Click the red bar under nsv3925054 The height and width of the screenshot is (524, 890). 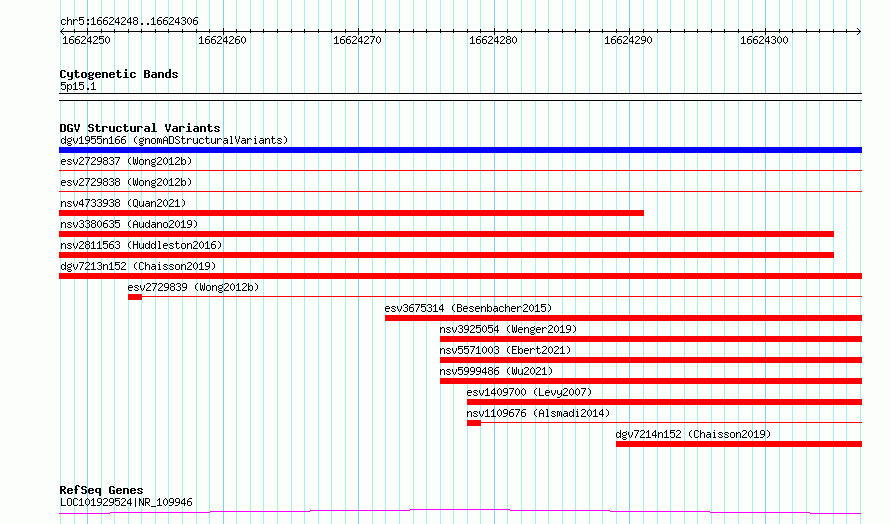(650, 339)
